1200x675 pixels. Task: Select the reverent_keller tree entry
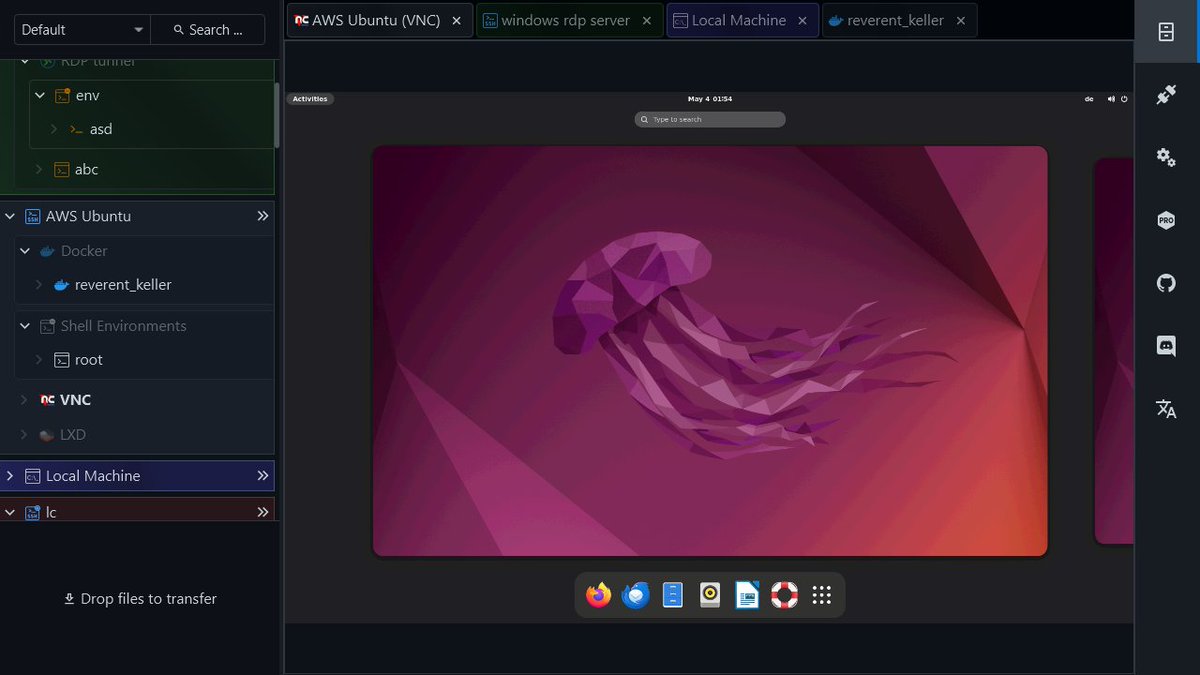[123, 285]
